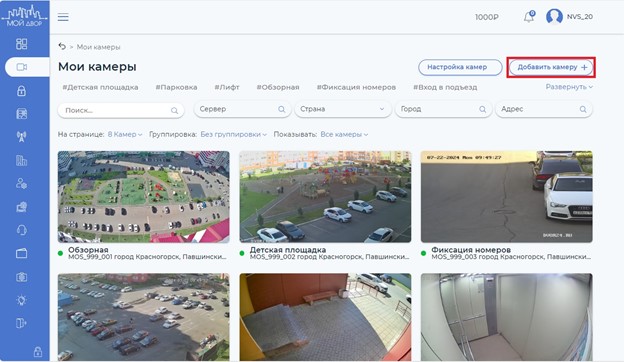Image resolution: width=624 pixels, height=362 pixels.
Task: Click the Детская площадка camera title
Action: pyautogui.click(x=288, y=249)
